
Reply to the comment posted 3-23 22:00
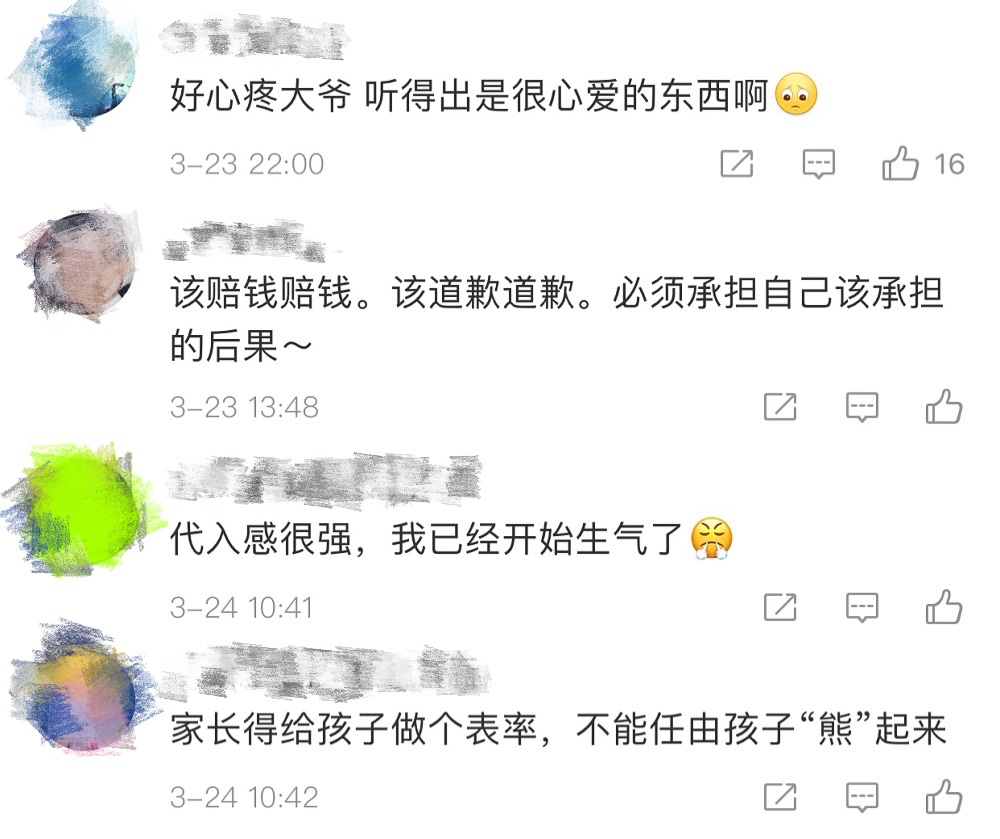click(x=818, y=164)
